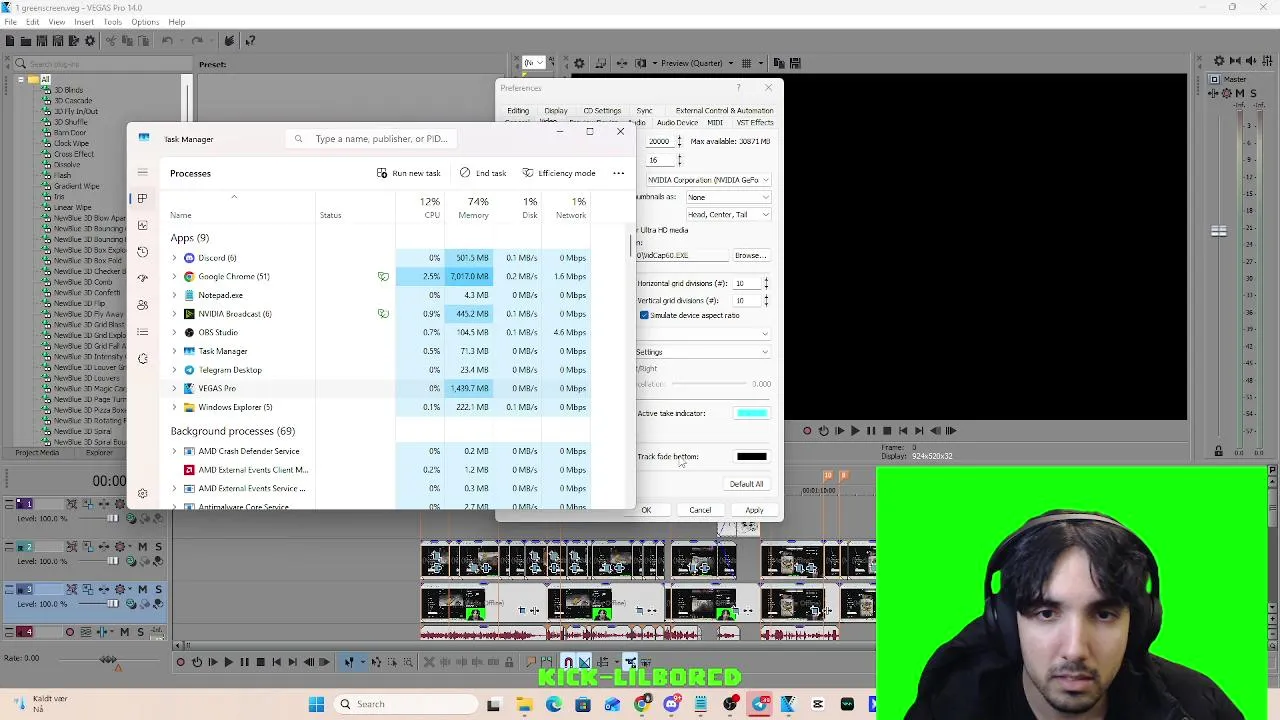Open thumbnails 'Head, Center, Tail' dropdown

pyautogui.click(x=728, y=215)
